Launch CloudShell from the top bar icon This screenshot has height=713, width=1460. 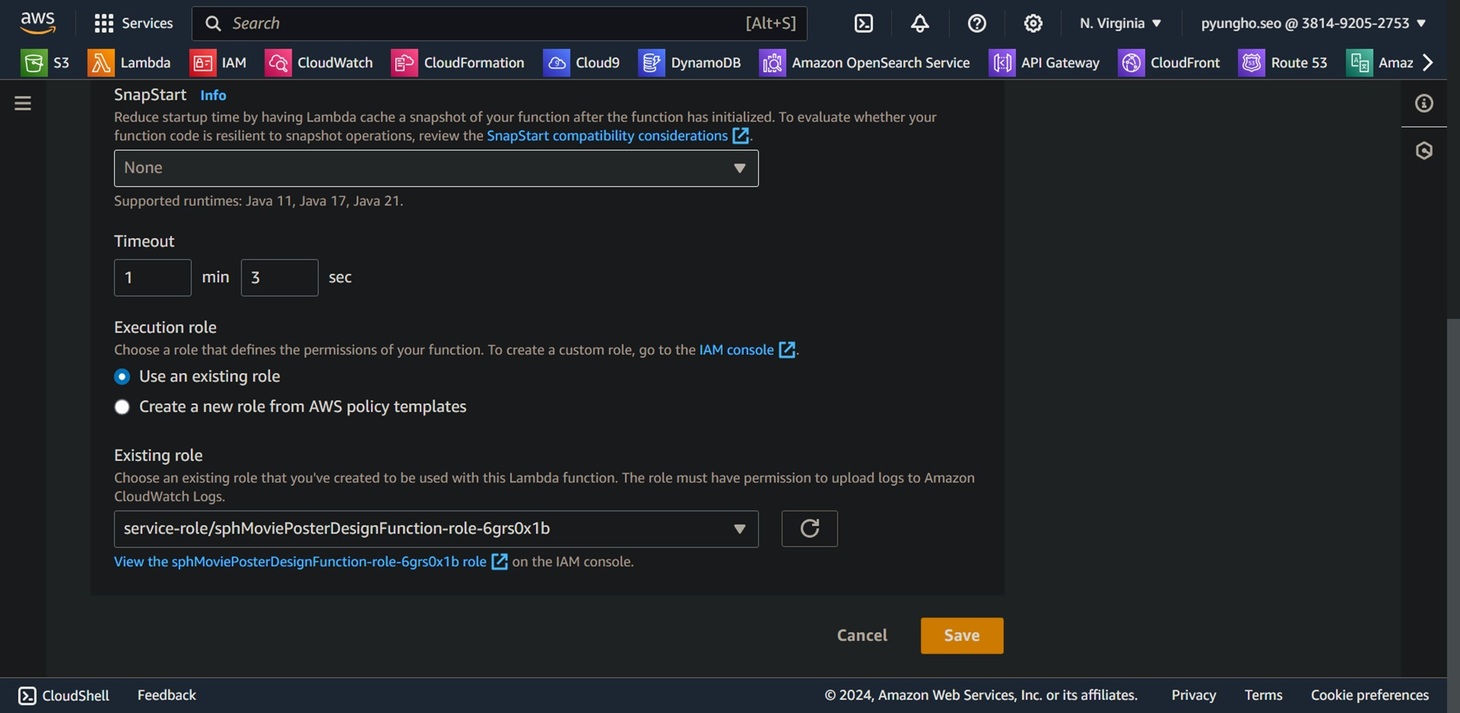coord(864,23)
